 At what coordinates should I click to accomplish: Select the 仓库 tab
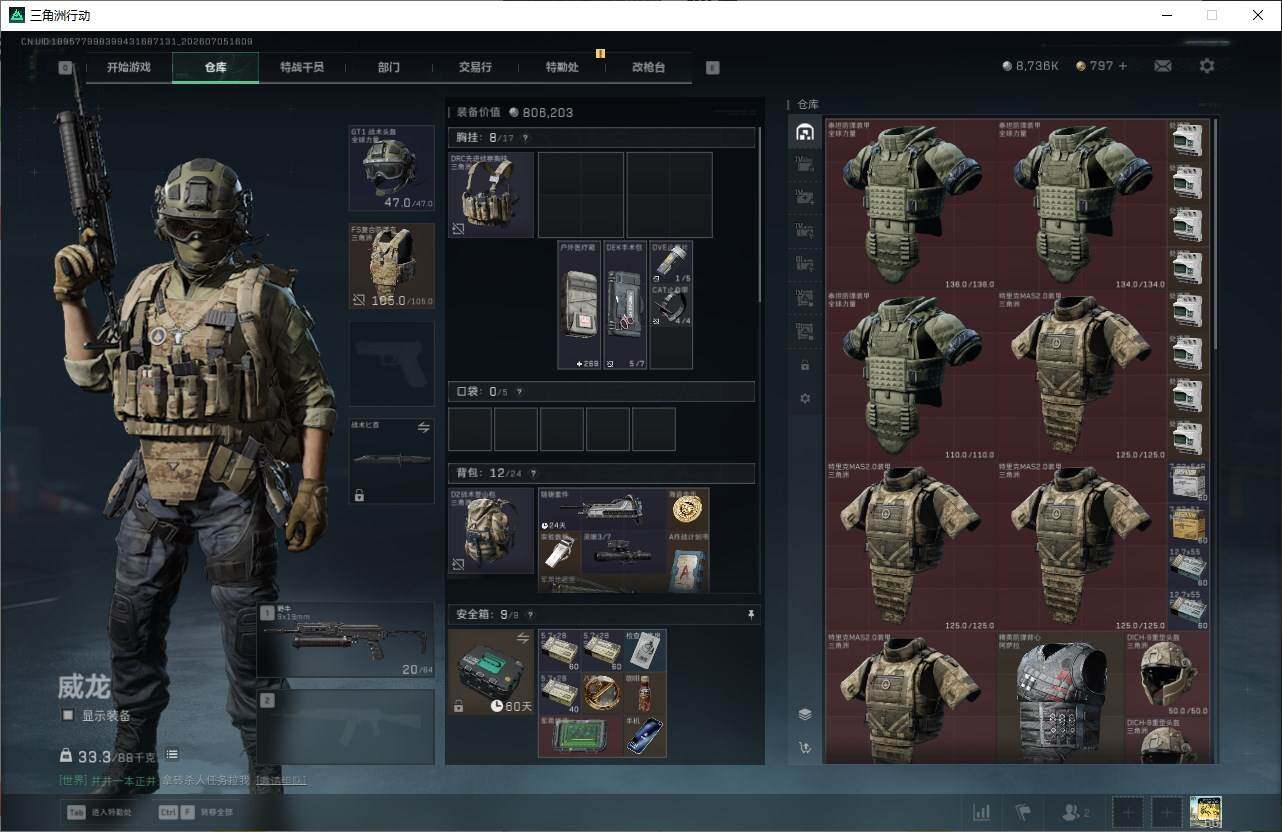click(215, 67)
